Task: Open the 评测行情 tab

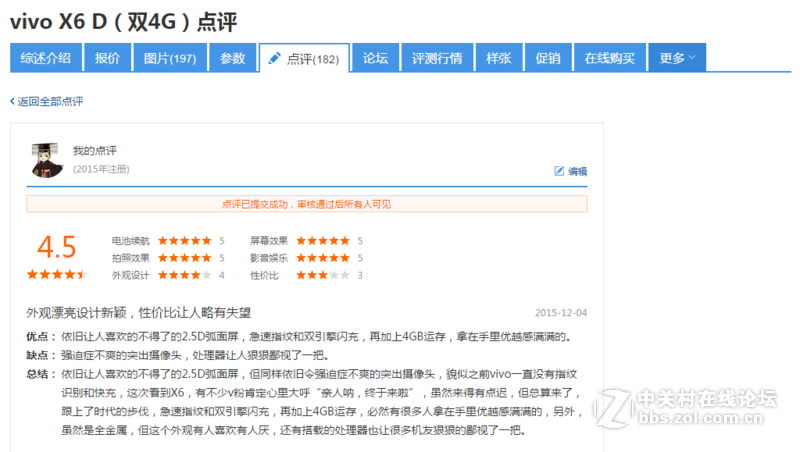Action: pos(437,58)
